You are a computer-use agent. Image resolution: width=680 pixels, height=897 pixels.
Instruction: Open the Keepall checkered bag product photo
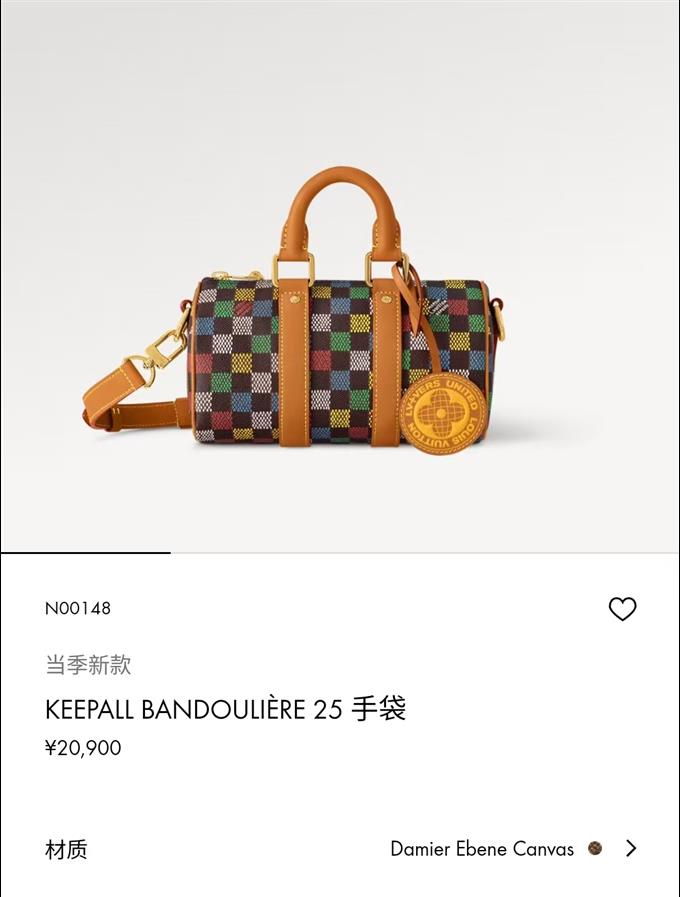340,276
